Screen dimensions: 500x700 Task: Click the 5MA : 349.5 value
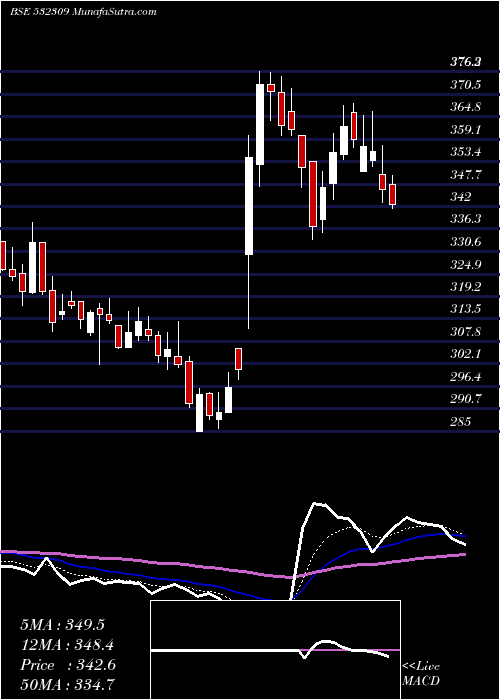tap(62, 625)
